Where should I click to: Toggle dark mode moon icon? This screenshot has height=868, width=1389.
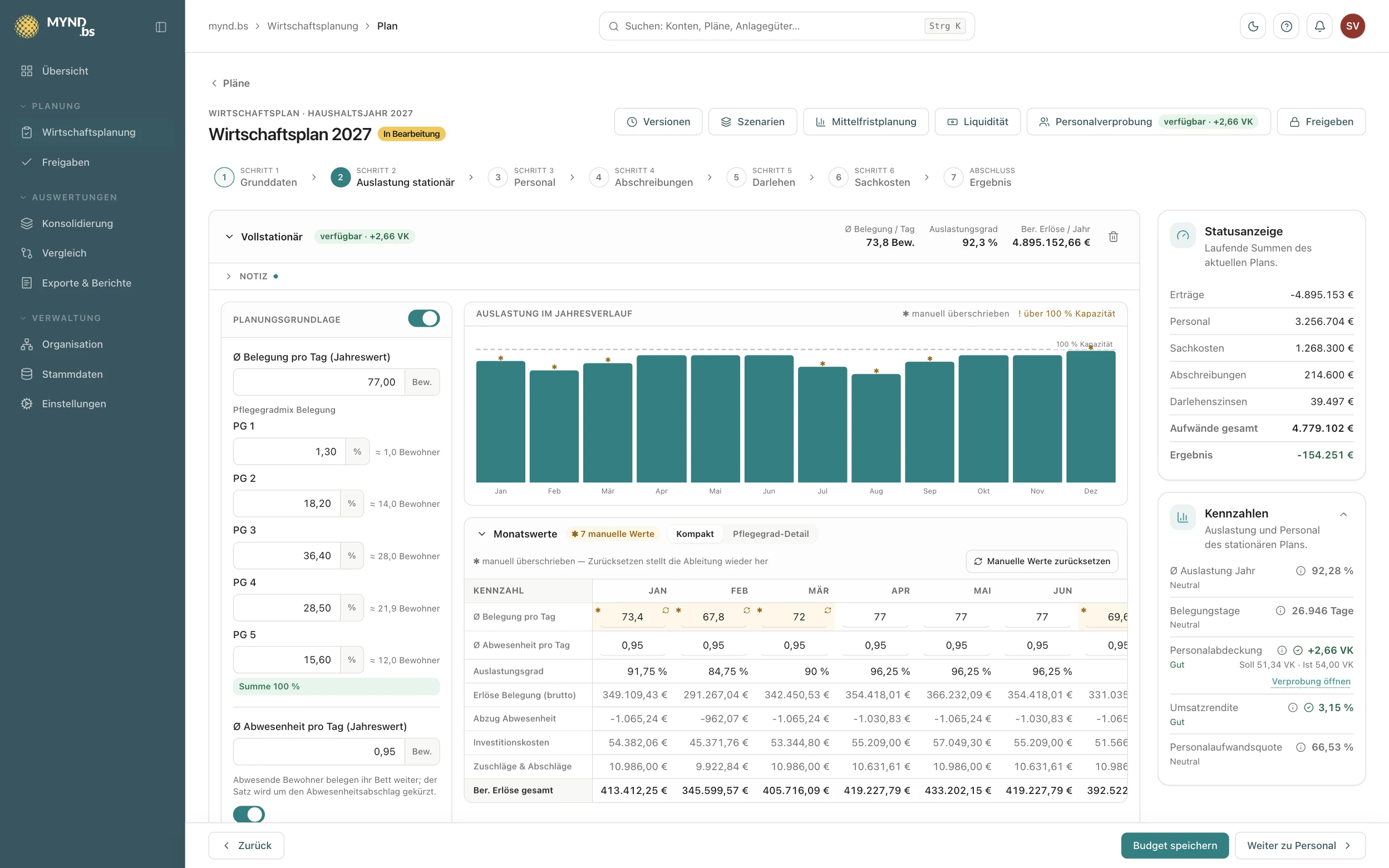tap(1253, 26)
